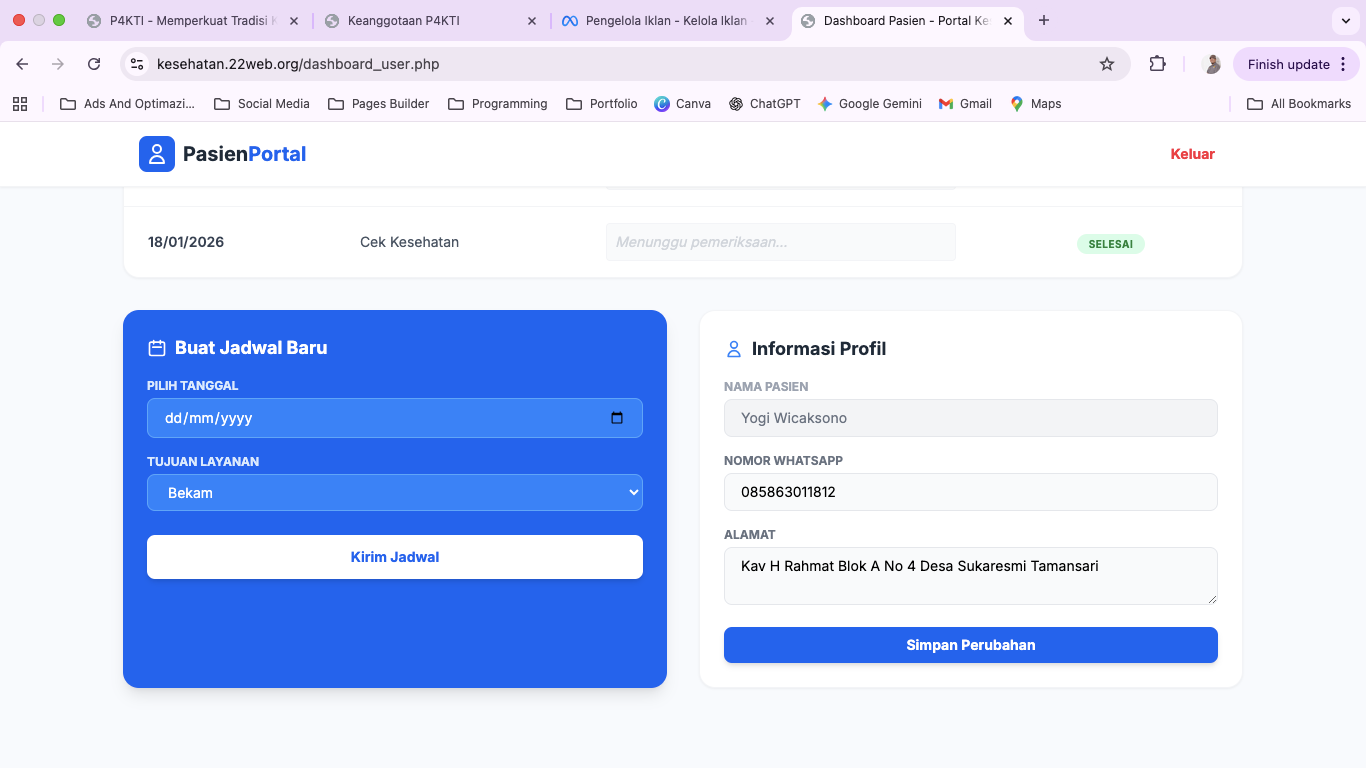Click the Alamat text area
Viewport: 1366px width, 768px height.
970,575
